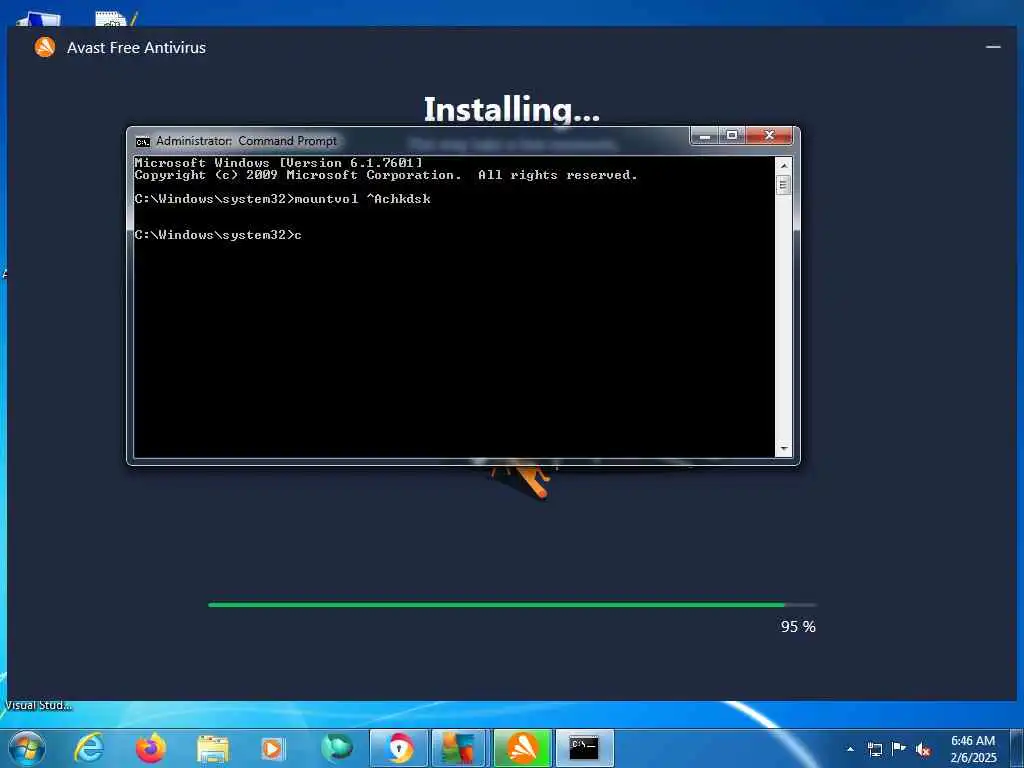Close the Command Prompt window

[769, 136]
